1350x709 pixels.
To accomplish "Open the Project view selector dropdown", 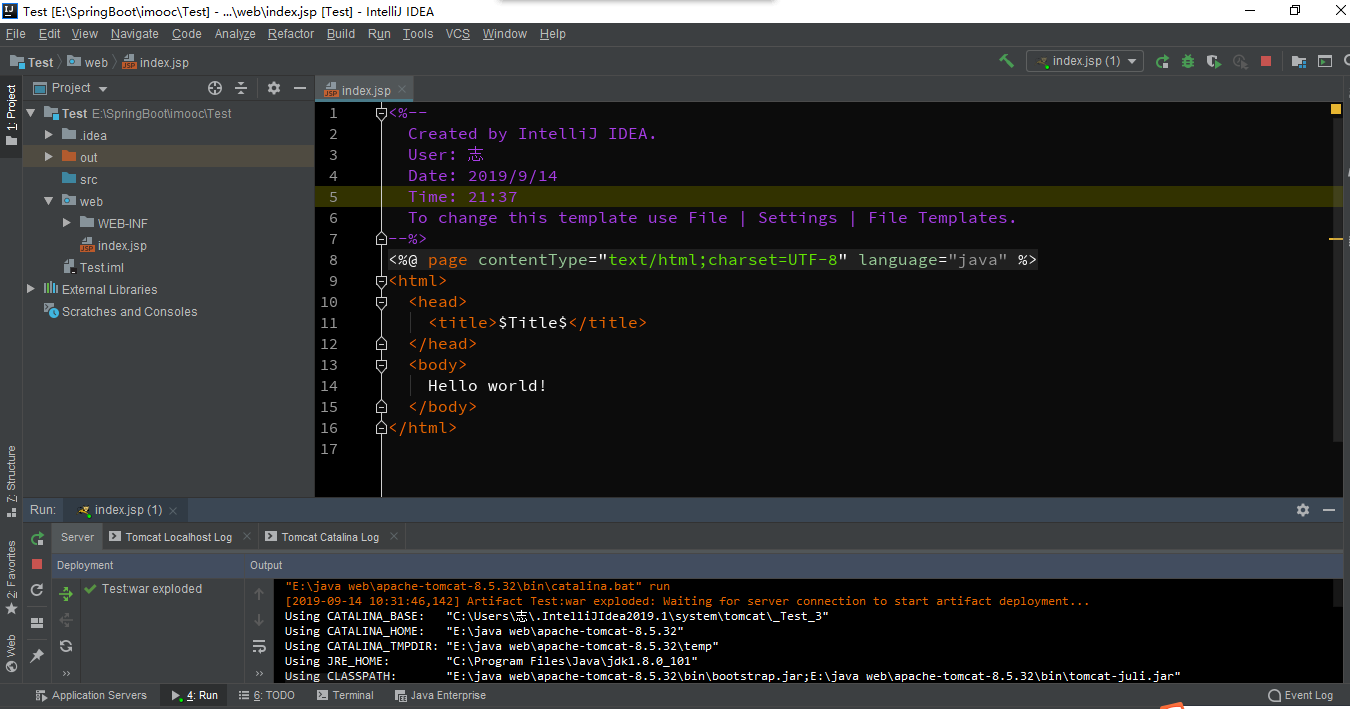I will click(70, 88).
